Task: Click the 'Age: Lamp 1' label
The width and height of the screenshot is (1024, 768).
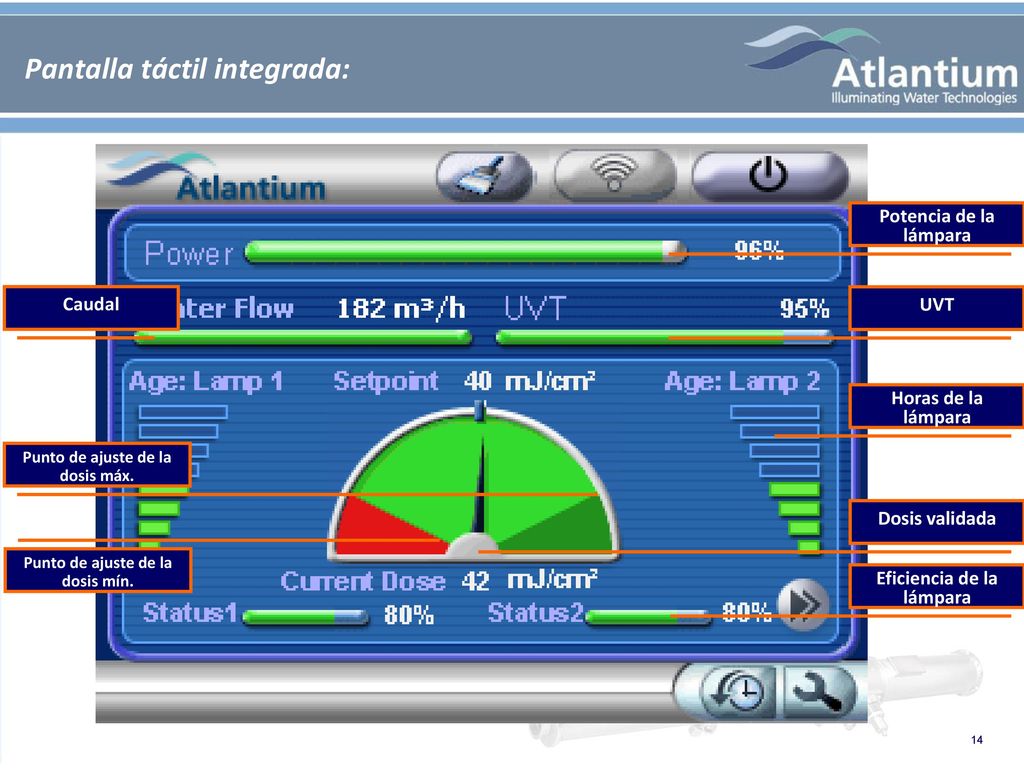Action: click(x=206, y=381)
